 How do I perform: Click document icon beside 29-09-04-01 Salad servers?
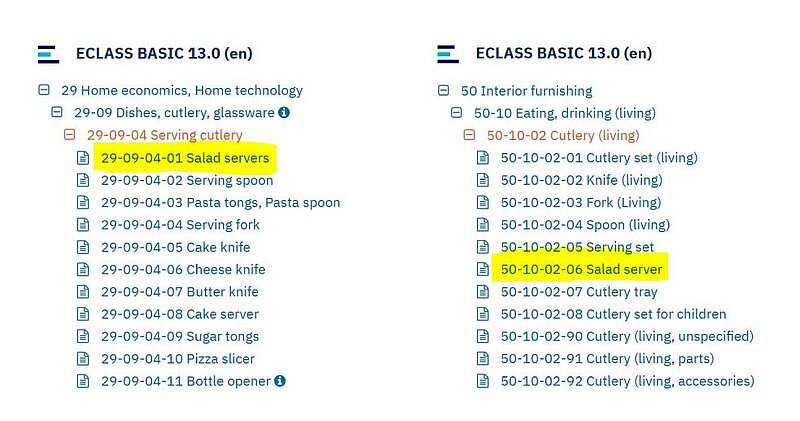(x=84, y=158)
